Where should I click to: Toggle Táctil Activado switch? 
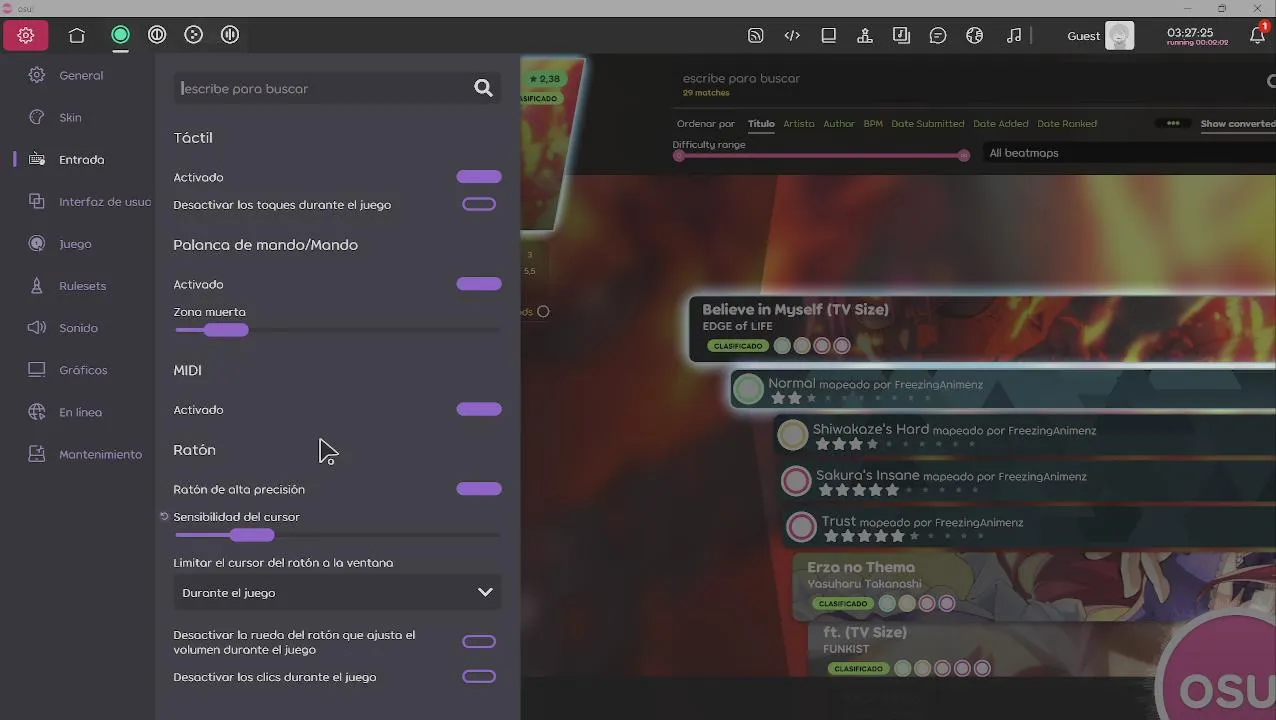(479, 177)
